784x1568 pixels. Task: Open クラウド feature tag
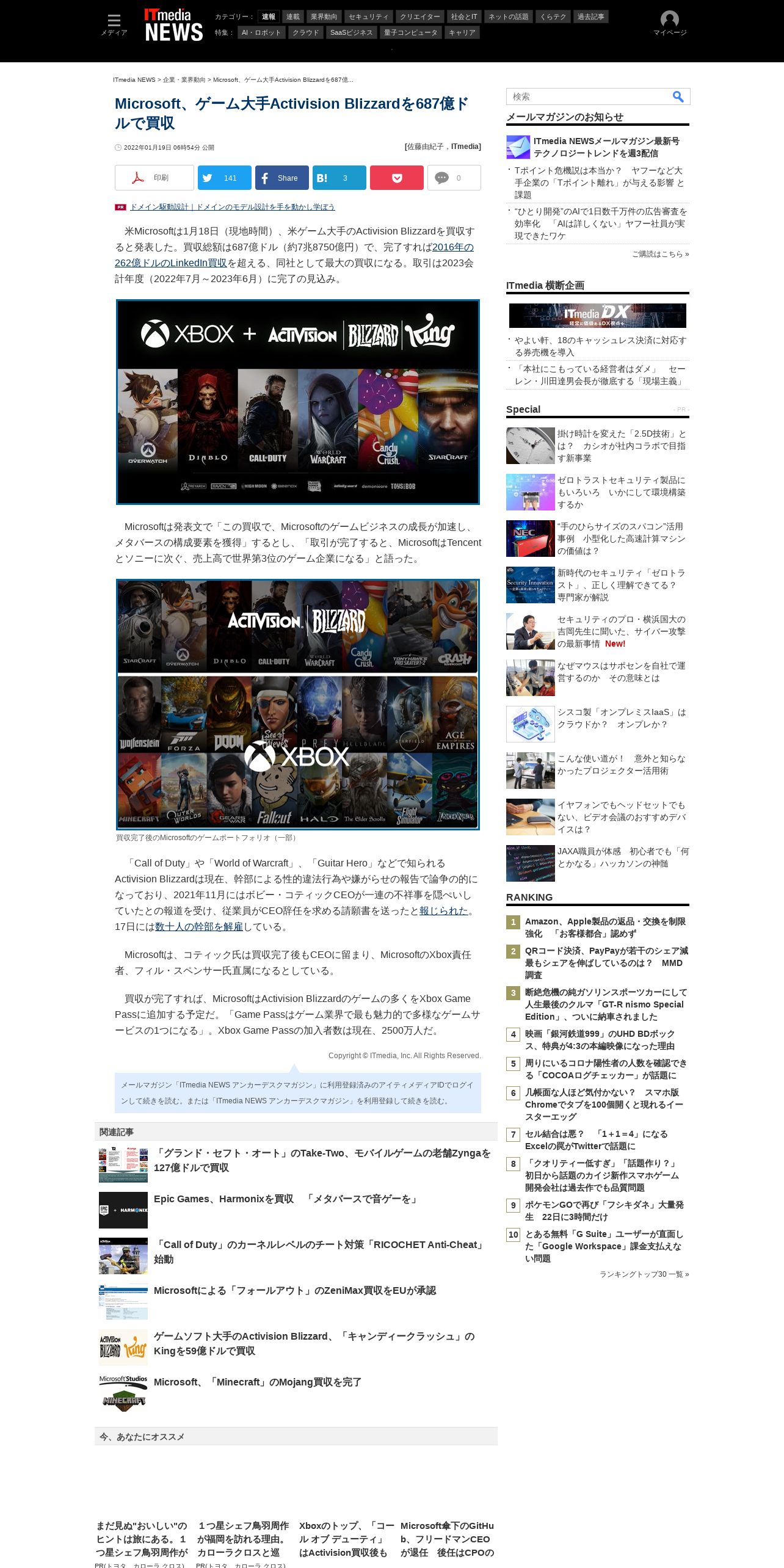pos(305,32)
